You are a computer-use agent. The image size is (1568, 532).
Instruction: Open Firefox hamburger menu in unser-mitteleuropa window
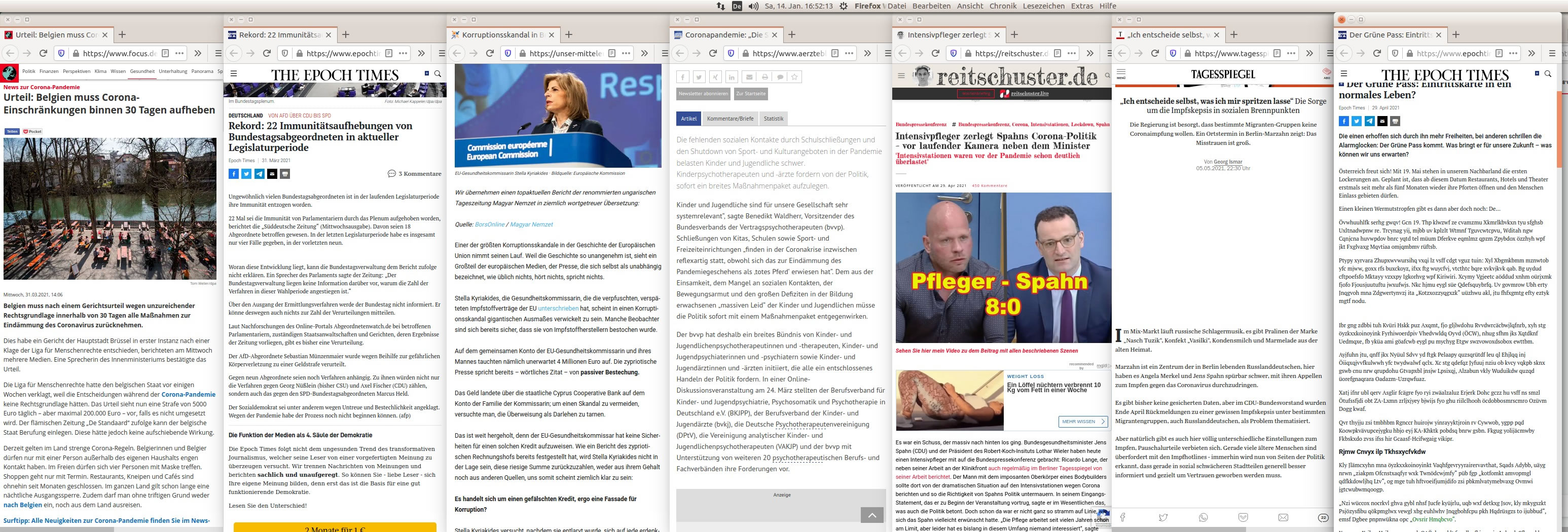pyautogui.click(x=665, y=53)
